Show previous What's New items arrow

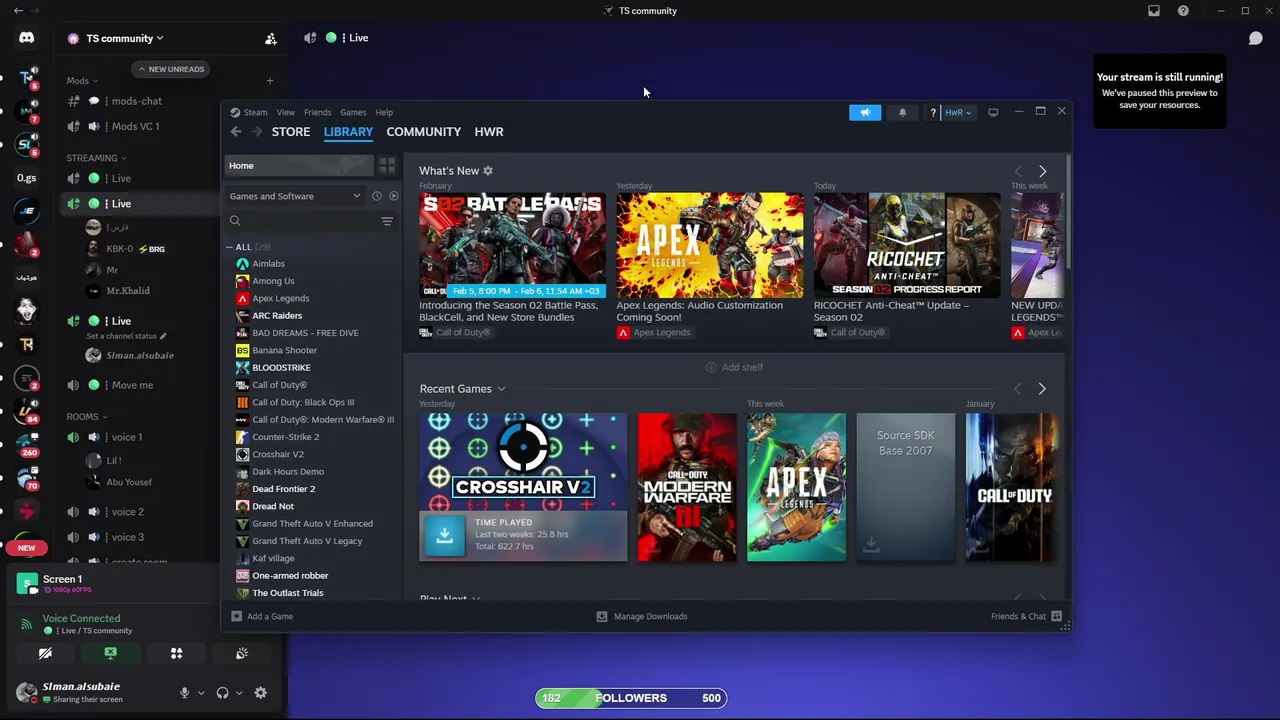[1018, 171]
